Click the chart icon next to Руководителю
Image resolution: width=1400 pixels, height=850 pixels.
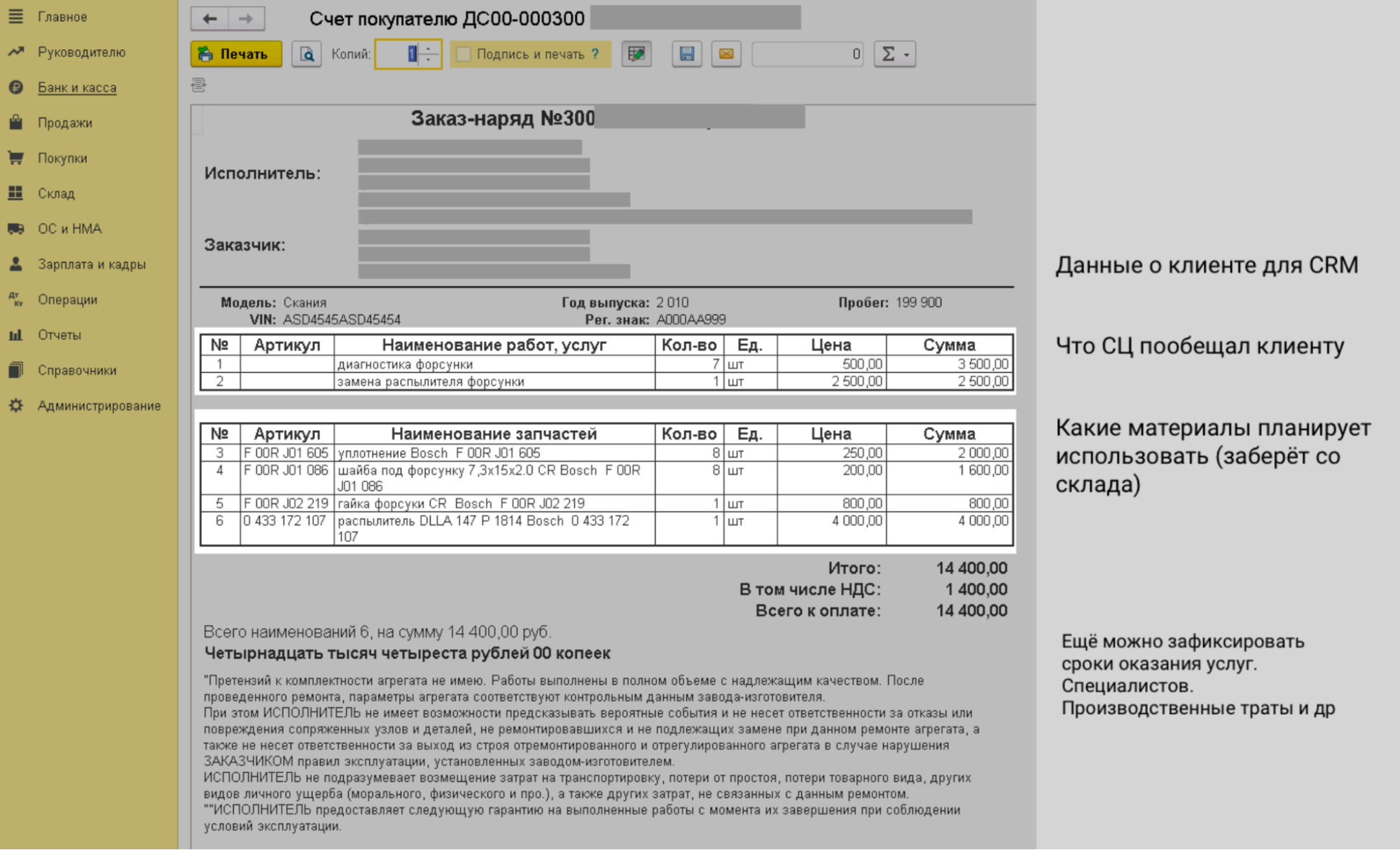coord(15,52)
